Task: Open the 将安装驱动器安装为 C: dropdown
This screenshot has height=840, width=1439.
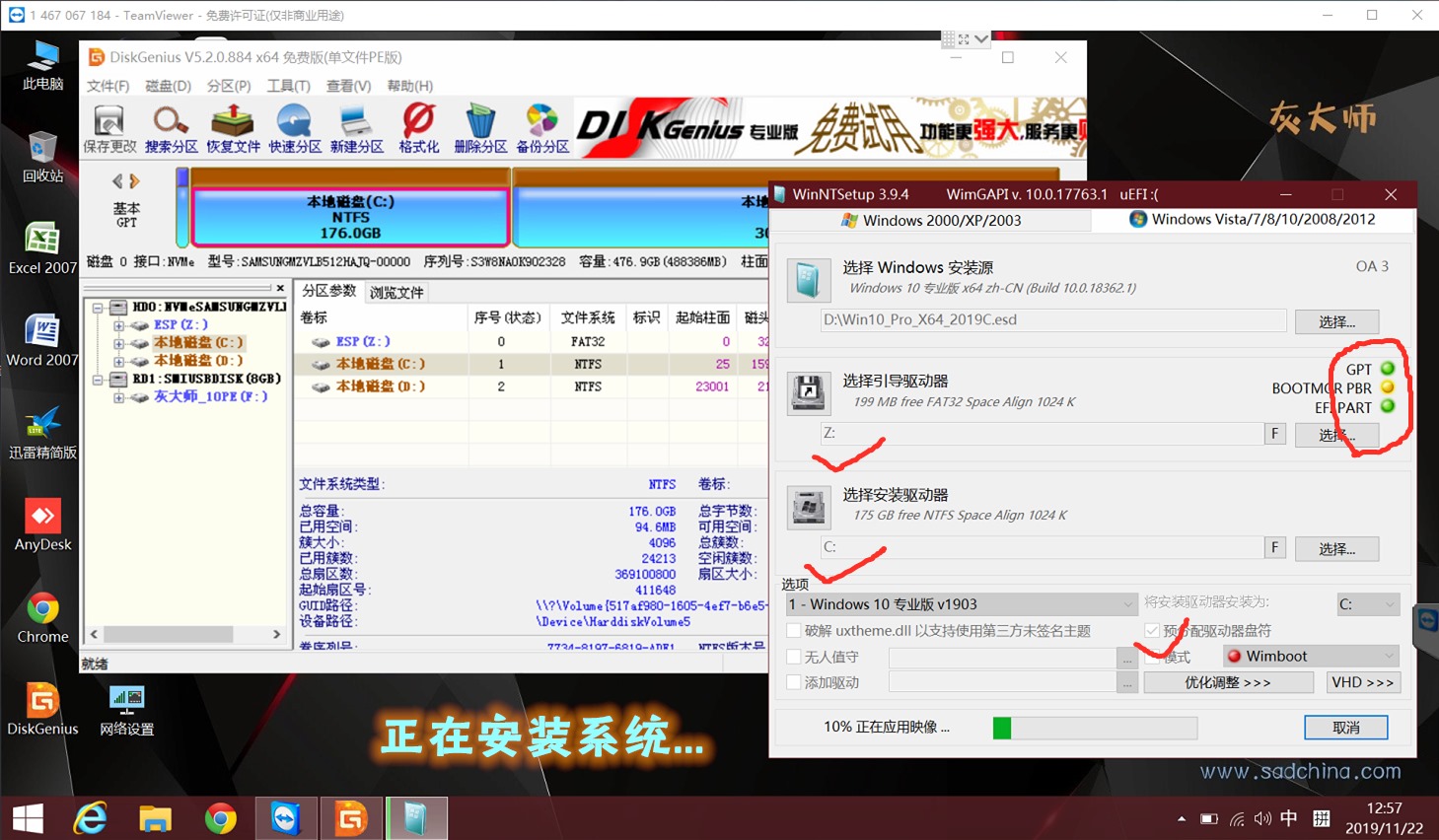Action: tap(1368, 604)
